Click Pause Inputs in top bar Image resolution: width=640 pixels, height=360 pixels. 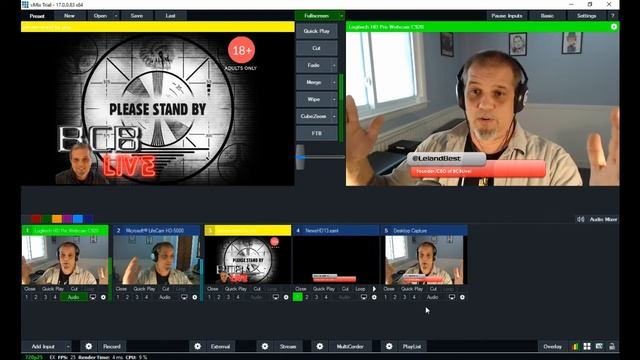(507, 16)
